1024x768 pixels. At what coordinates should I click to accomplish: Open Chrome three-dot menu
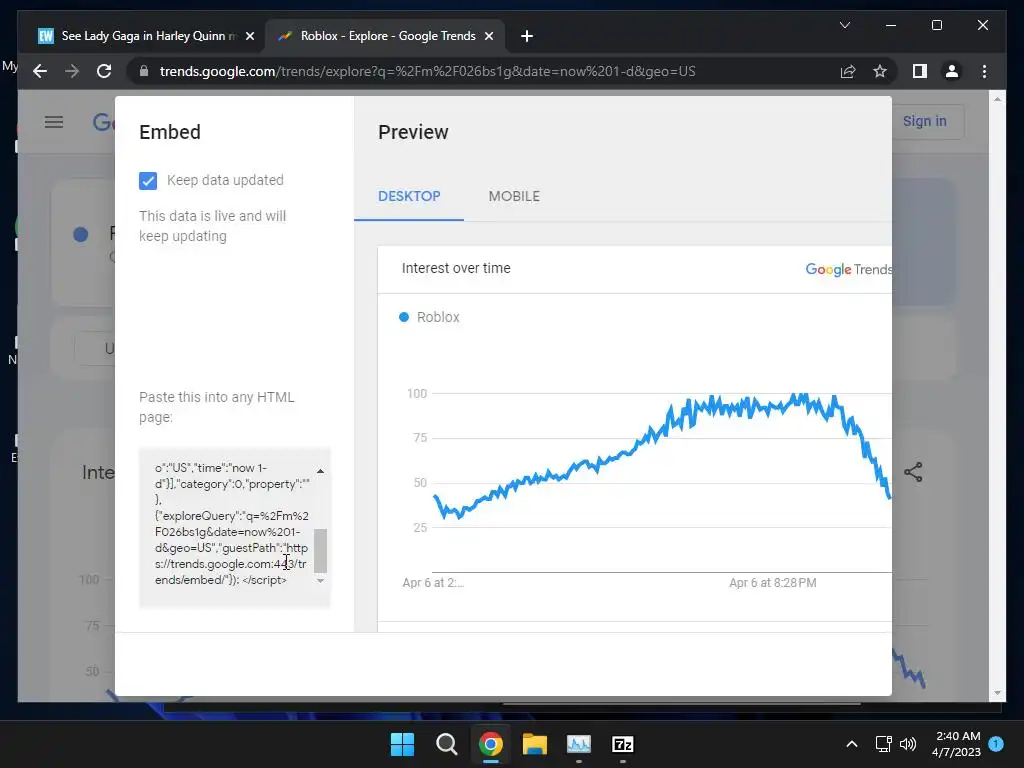[984, 71]
